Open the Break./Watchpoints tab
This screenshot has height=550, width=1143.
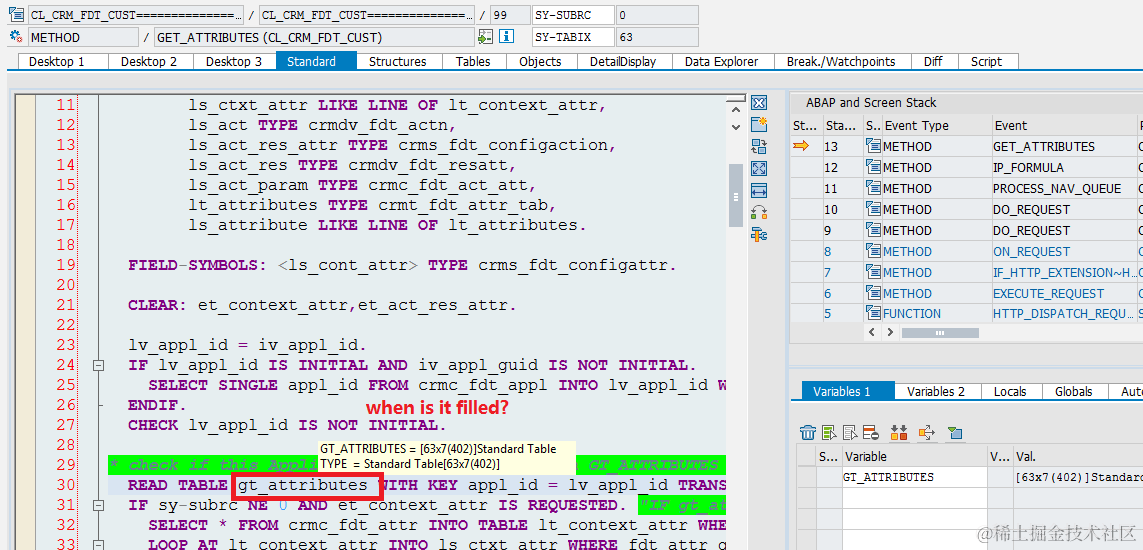[840, 62]
